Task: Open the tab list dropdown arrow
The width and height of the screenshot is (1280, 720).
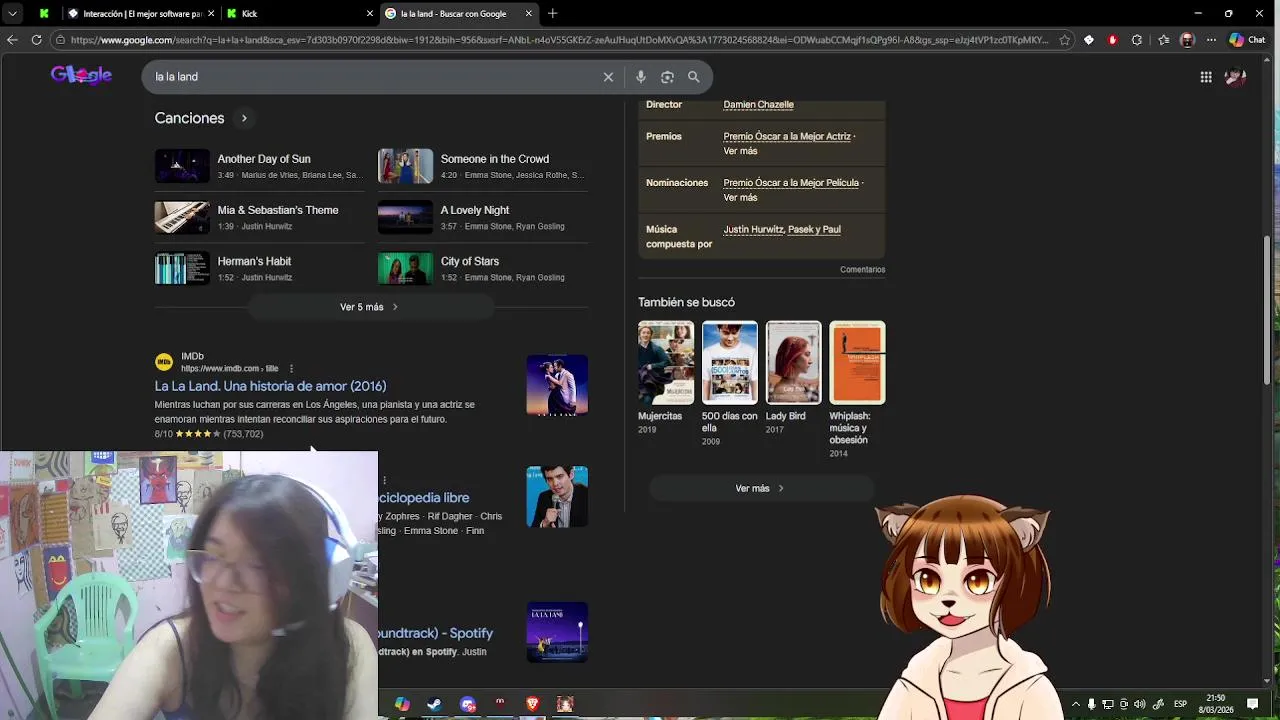Action: (x=12, y=13)
